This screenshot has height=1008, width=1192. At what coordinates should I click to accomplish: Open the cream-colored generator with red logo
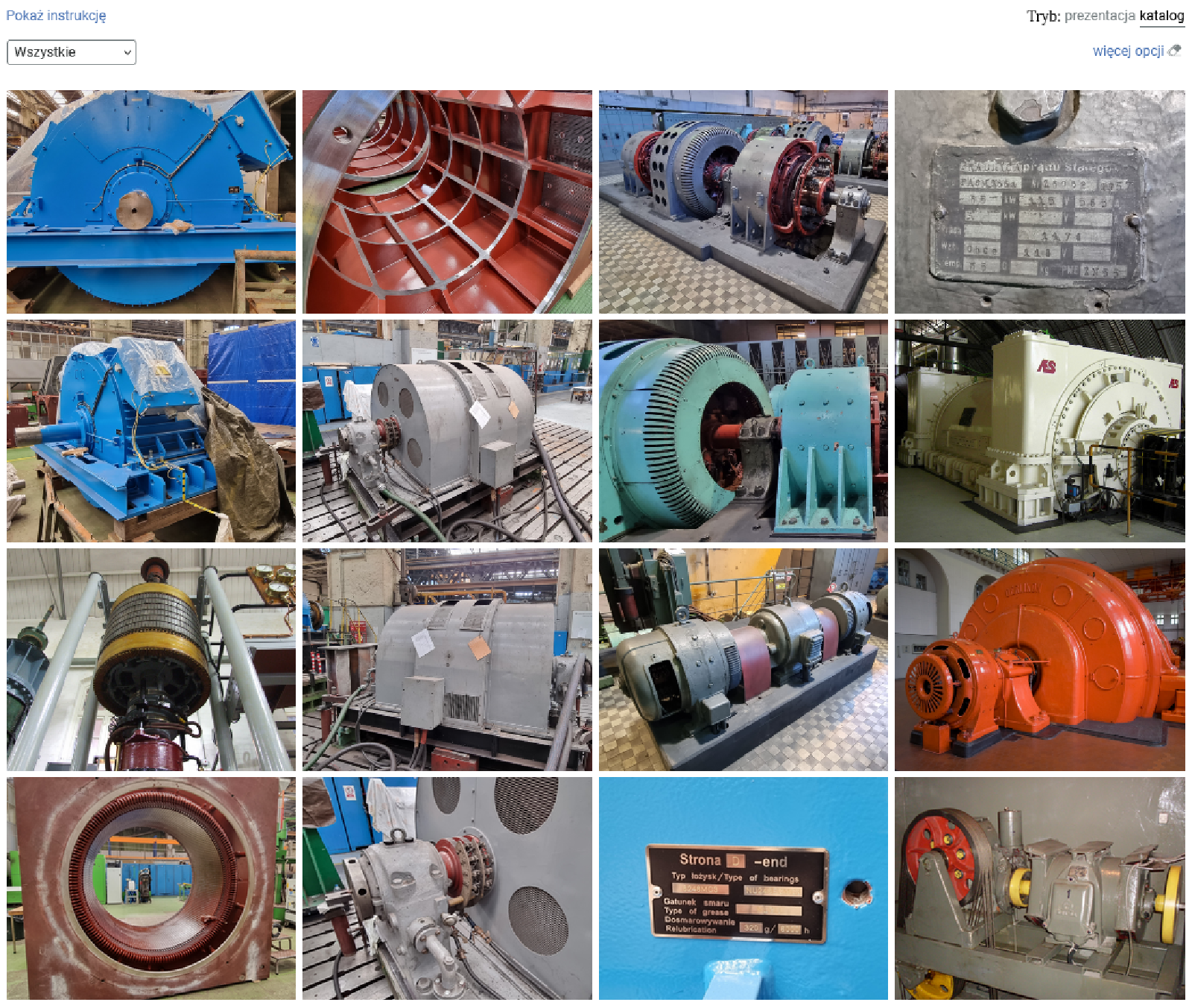click(1039, 431)
